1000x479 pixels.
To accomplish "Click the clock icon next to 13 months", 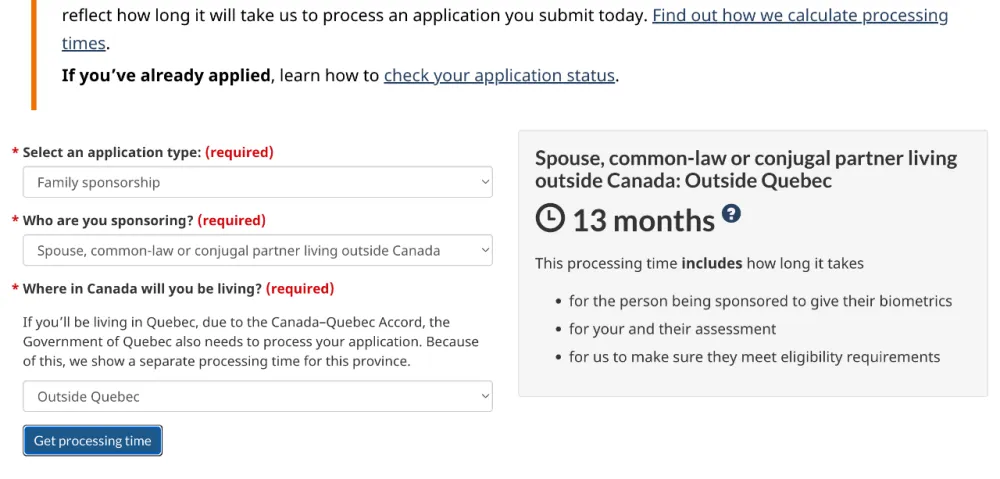I will point(550,219).
